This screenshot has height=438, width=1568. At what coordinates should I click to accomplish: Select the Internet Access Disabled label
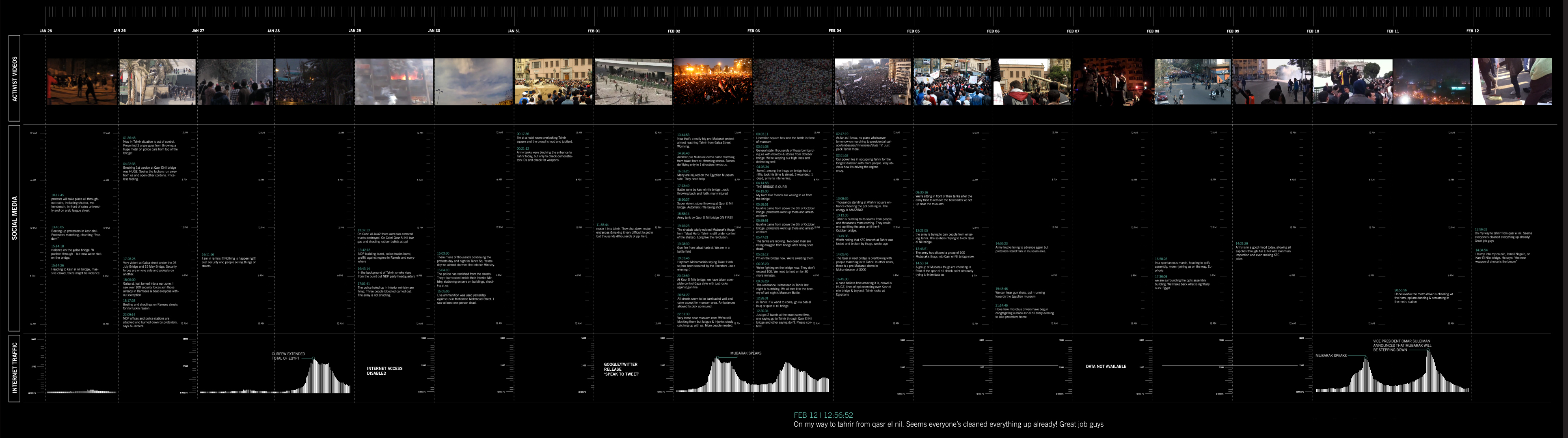point(384,371)
